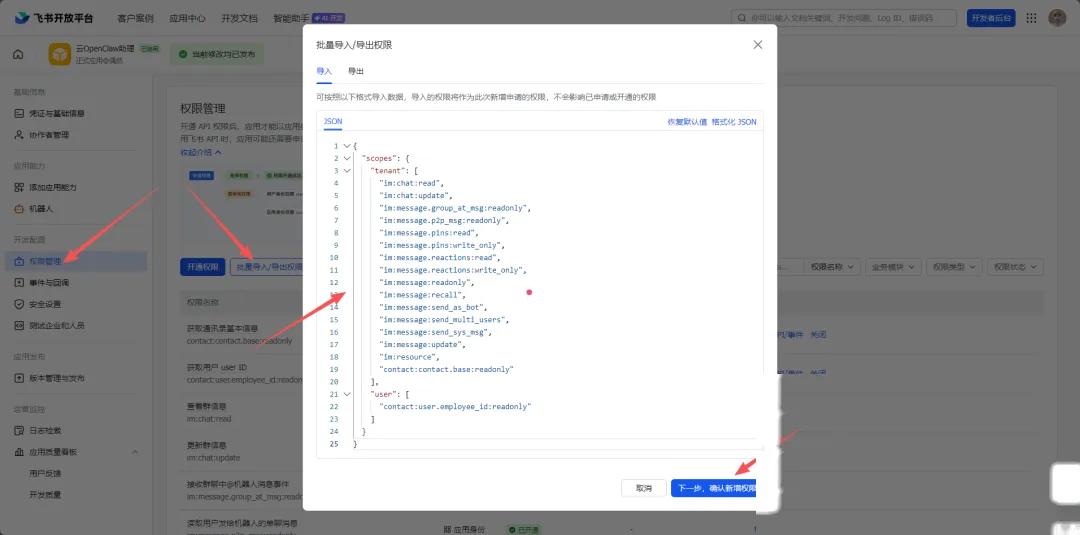This screenshot has height=535, width=1080.
Task: Open the 权限类型 filter dropdown
Action: tap(955, 267)
